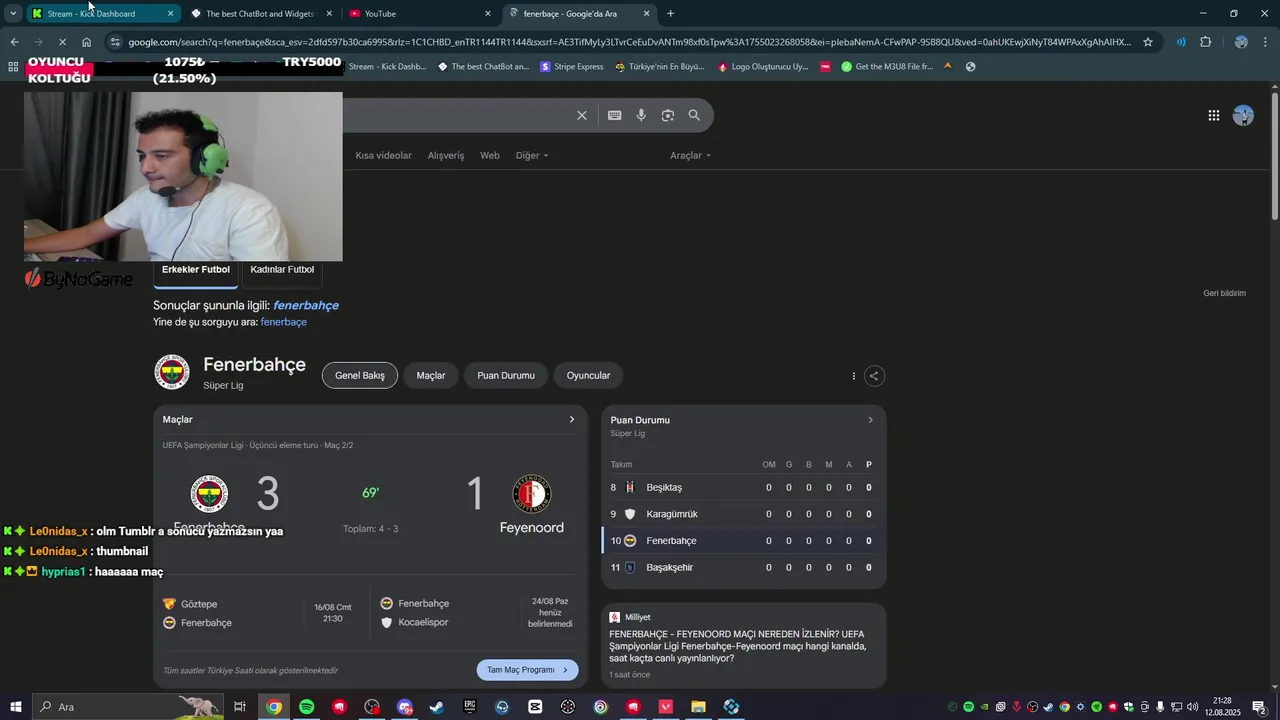Viewport: 1280px width, 720px height.
Task: Open the Kısa videolar search filter
Action: (384, 155)
